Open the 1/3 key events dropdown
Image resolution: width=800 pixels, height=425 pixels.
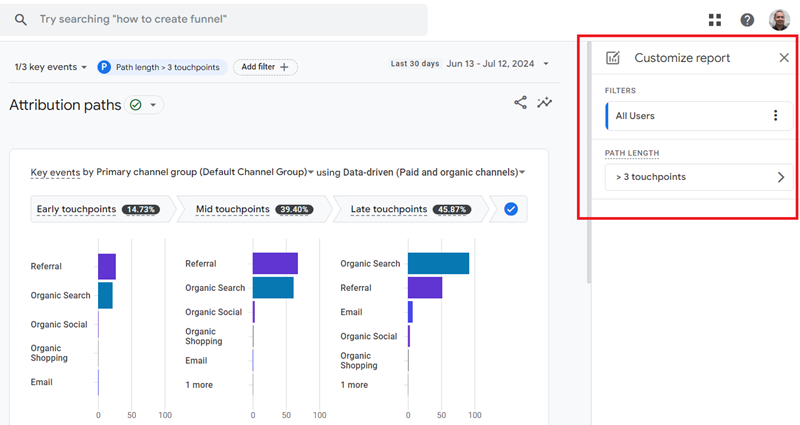tap(51, 67)
